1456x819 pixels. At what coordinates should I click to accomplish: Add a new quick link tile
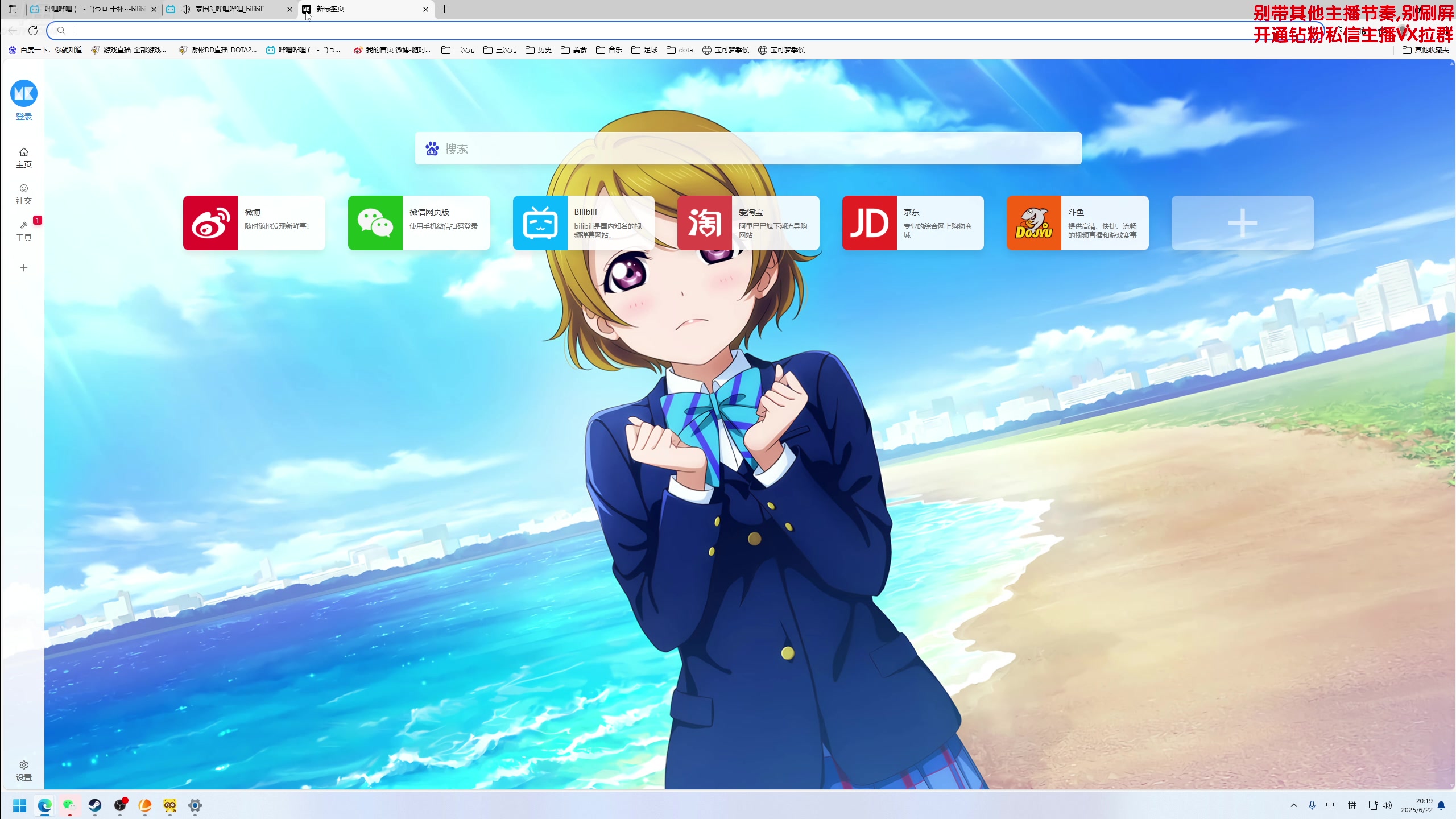click(1243, 223)
